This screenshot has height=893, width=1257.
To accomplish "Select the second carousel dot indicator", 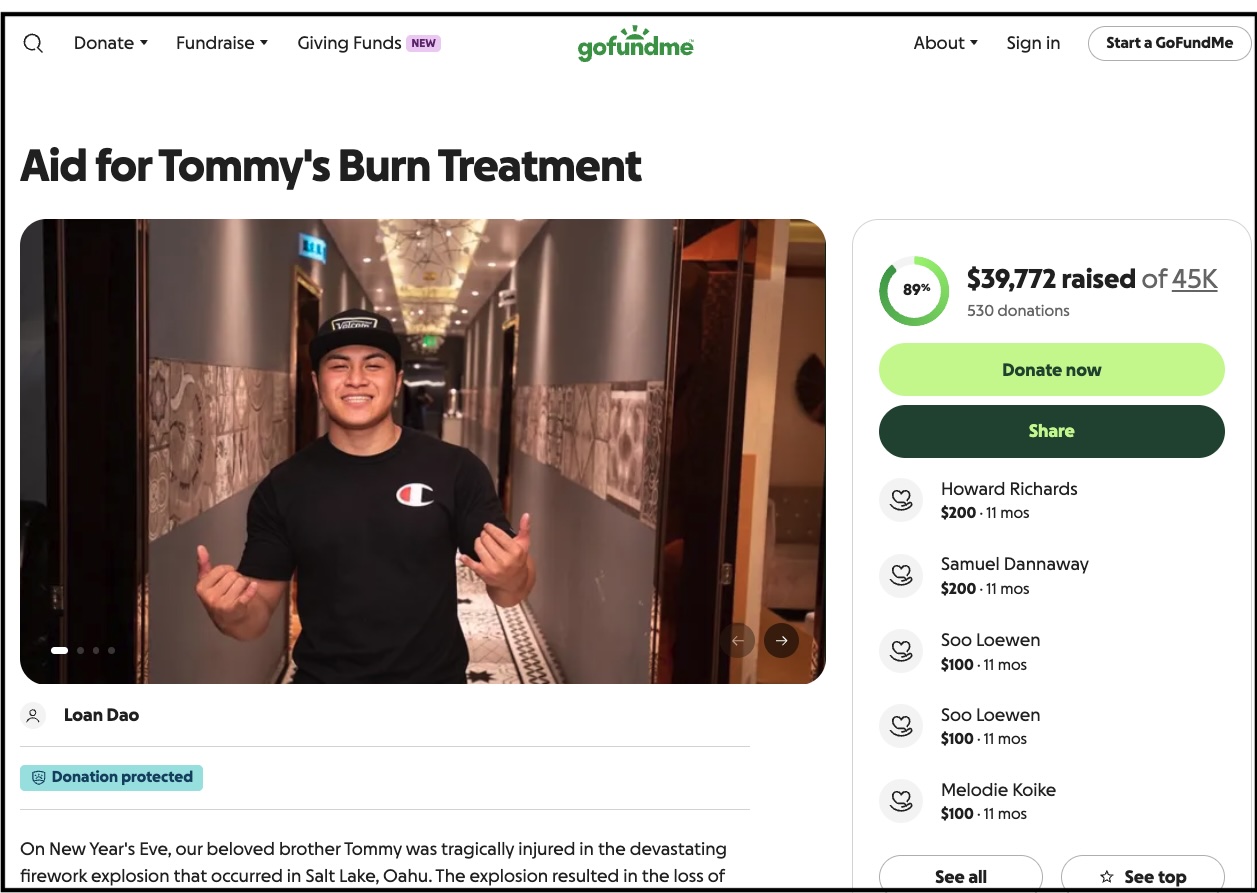I will (x=80, y=650).
